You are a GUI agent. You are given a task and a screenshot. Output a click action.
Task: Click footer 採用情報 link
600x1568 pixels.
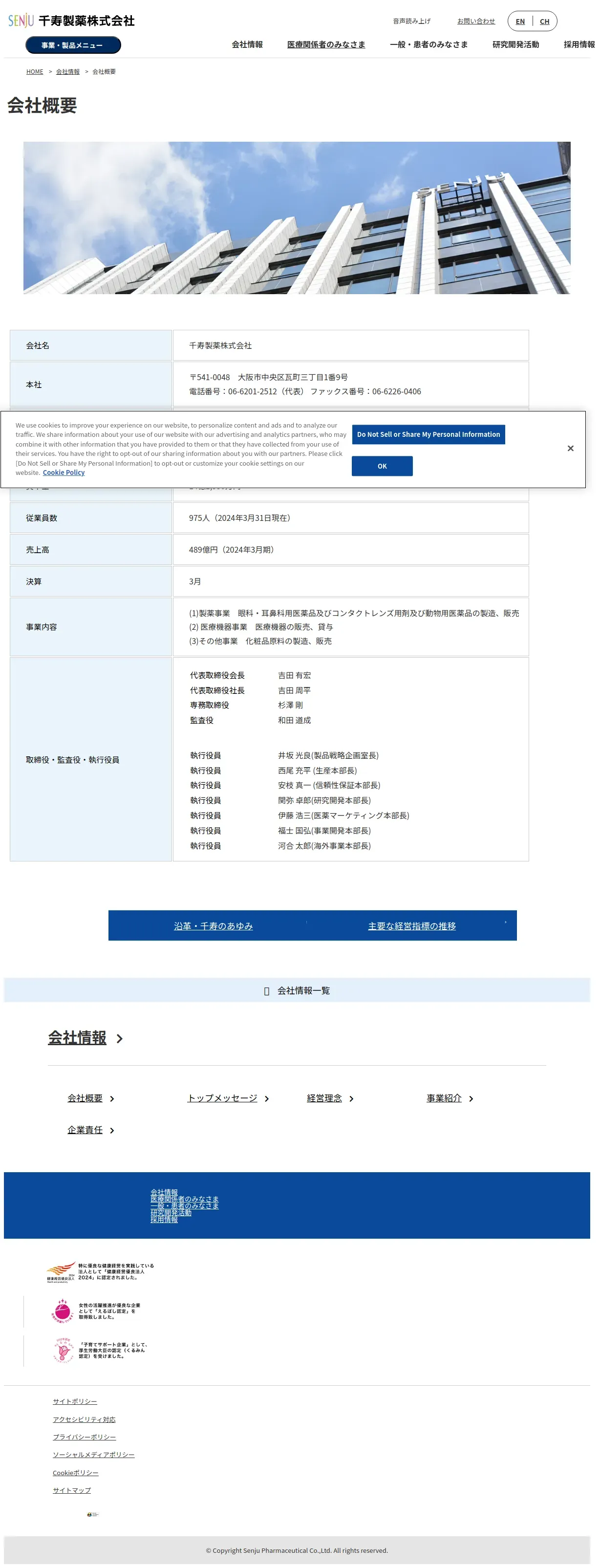[x=164, y=1219]
